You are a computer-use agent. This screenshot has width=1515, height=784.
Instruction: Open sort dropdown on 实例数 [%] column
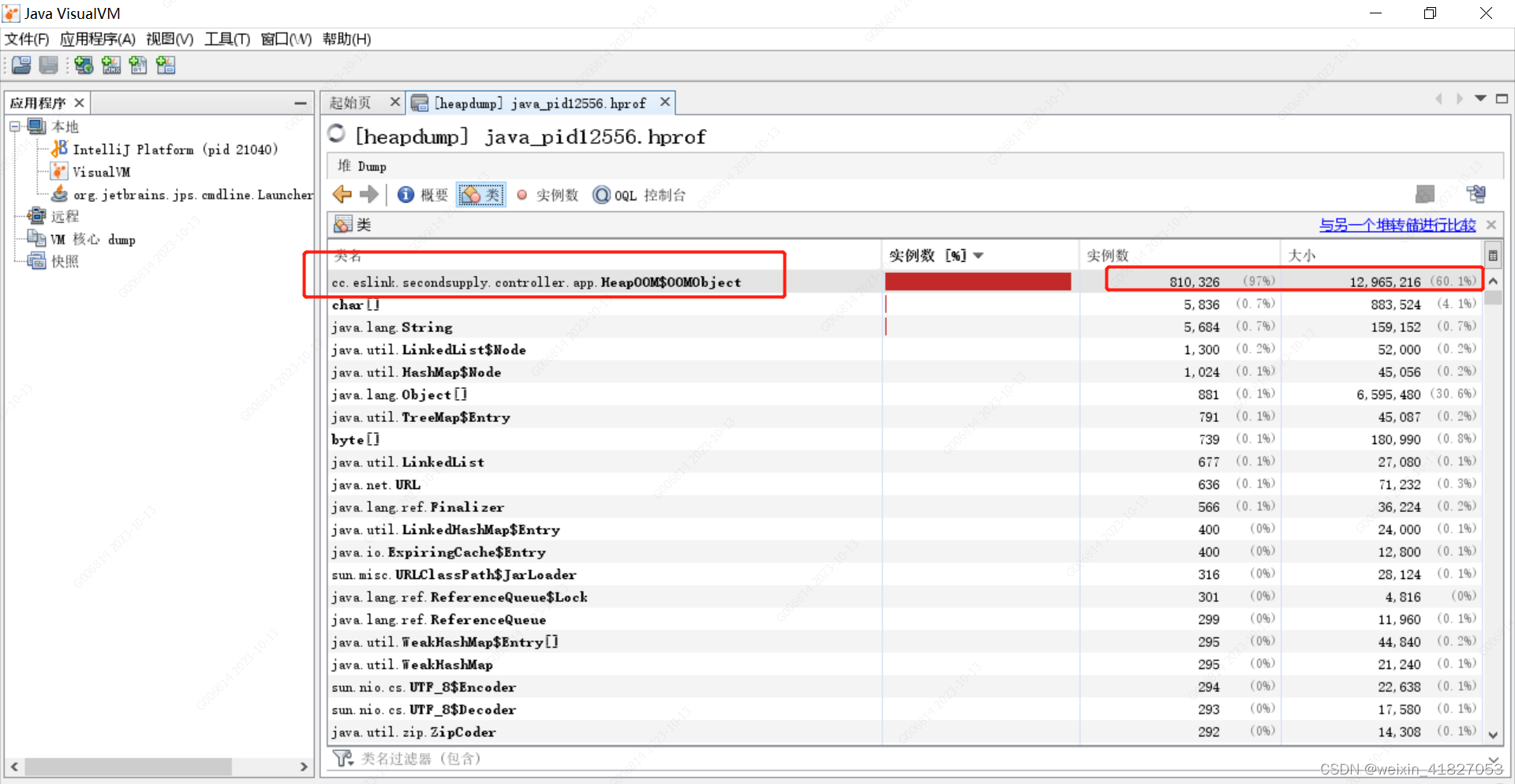point(978,256)
